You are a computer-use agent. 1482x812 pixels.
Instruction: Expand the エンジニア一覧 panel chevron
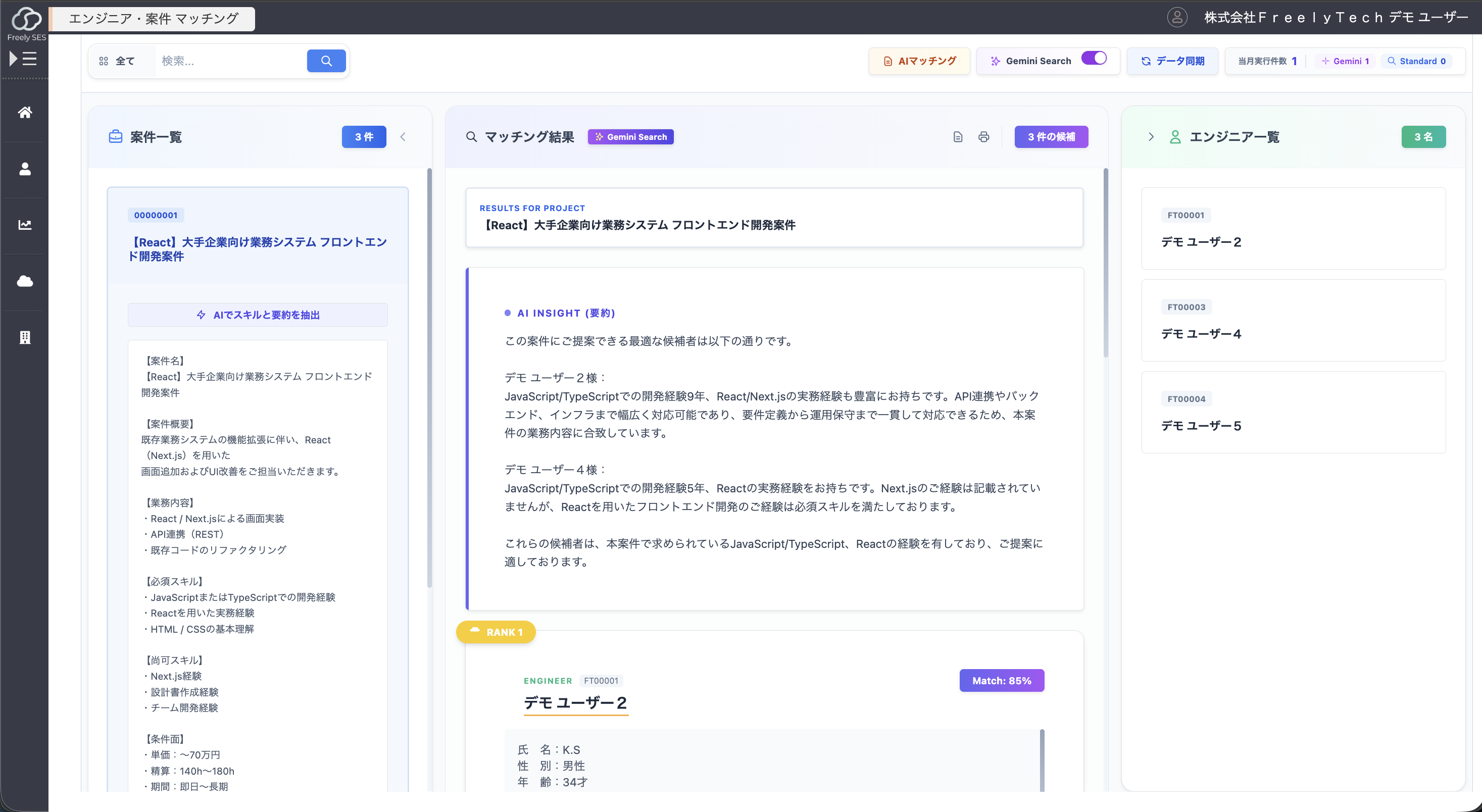coord(1151,137)
